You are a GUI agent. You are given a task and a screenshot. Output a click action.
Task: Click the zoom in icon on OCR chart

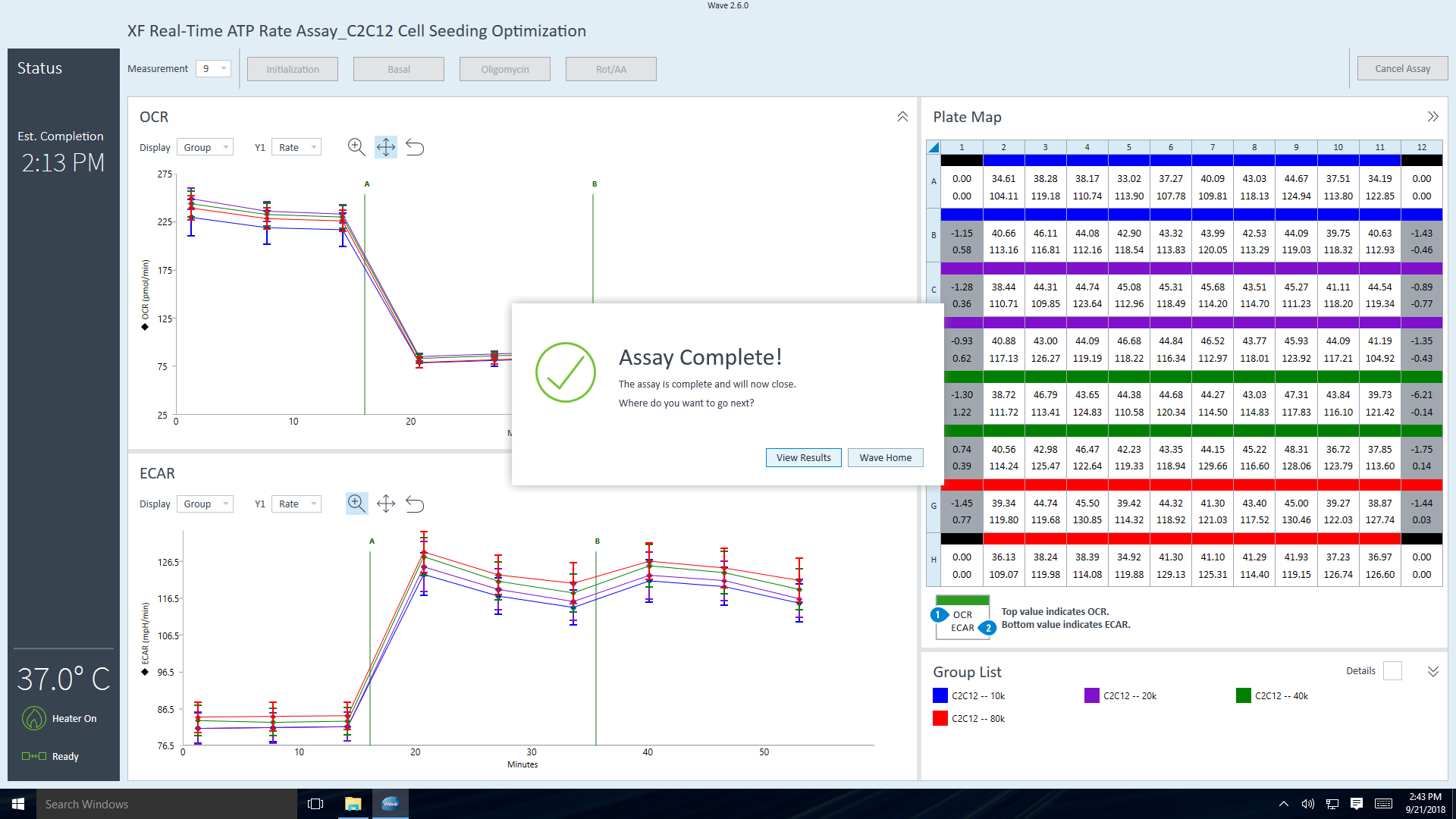[356, 147]
